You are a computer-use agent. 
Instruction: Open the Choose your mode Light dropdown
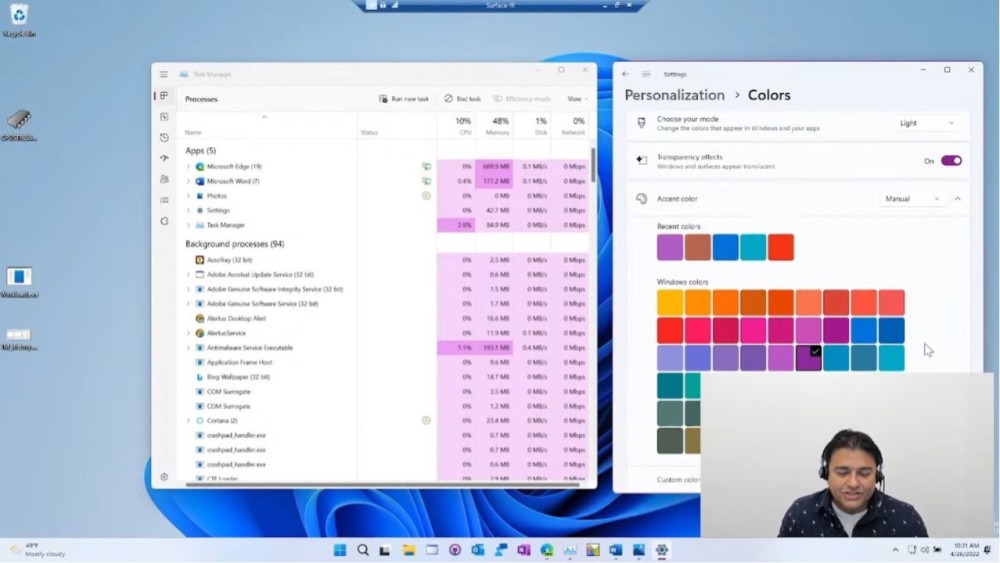pos(927,123)
